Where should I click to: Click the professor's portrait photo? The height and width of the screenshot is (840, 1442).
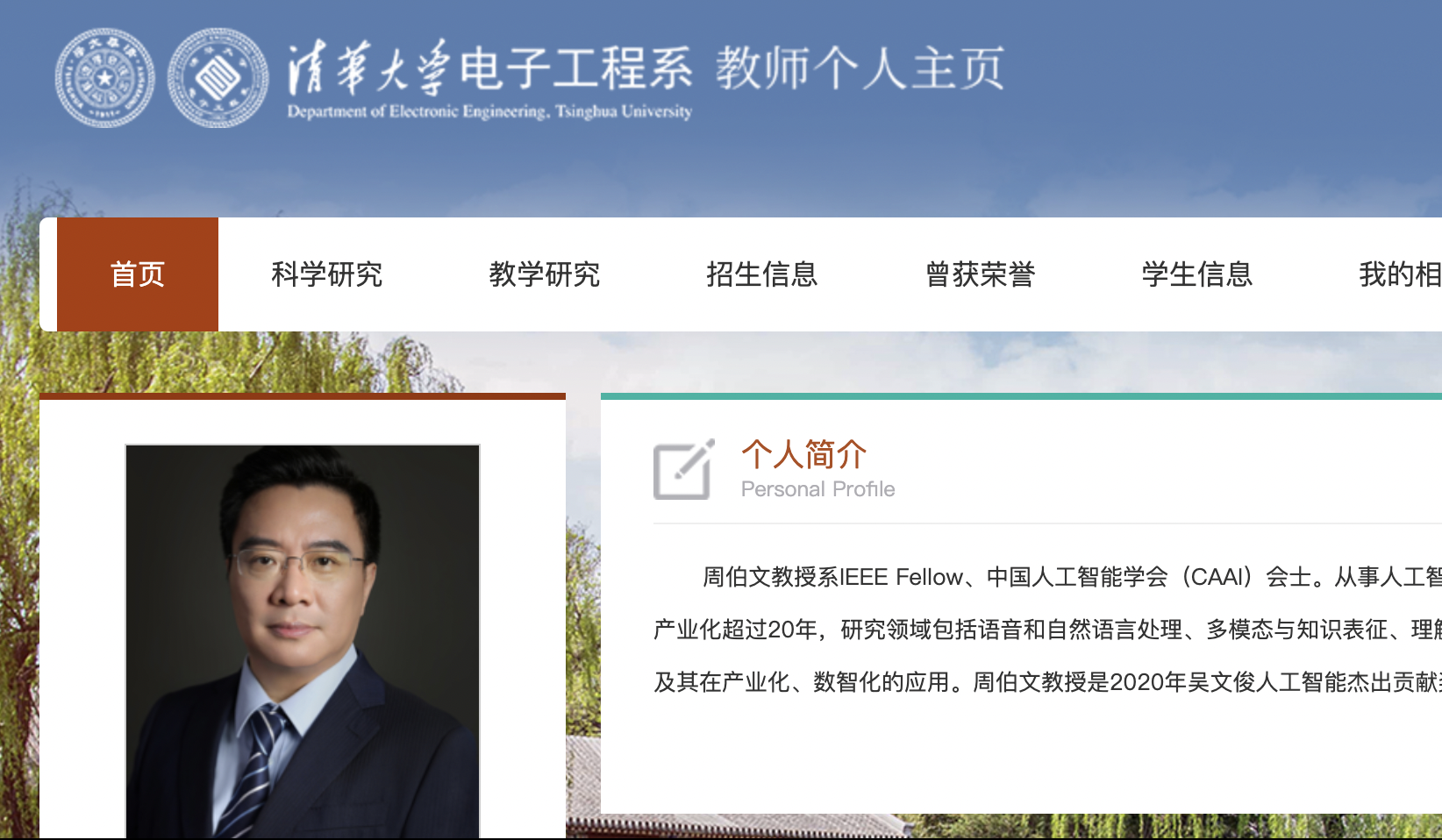[x=303, y=642]
